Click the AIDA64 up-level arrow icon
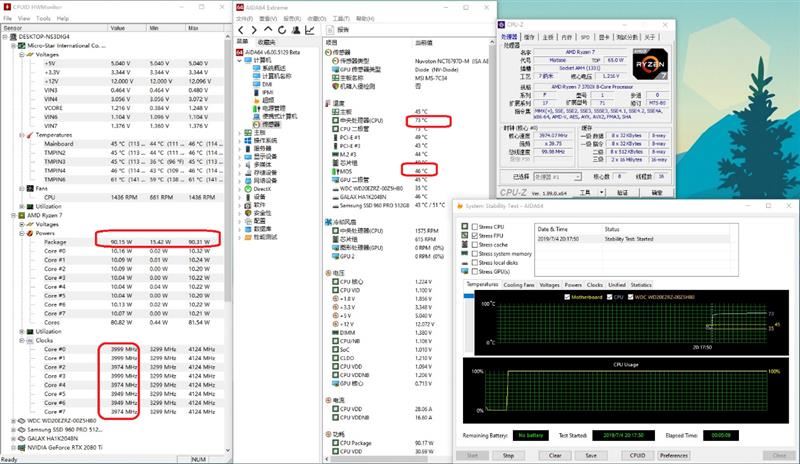Screen dimensions: 800x464 pos(268,30)
